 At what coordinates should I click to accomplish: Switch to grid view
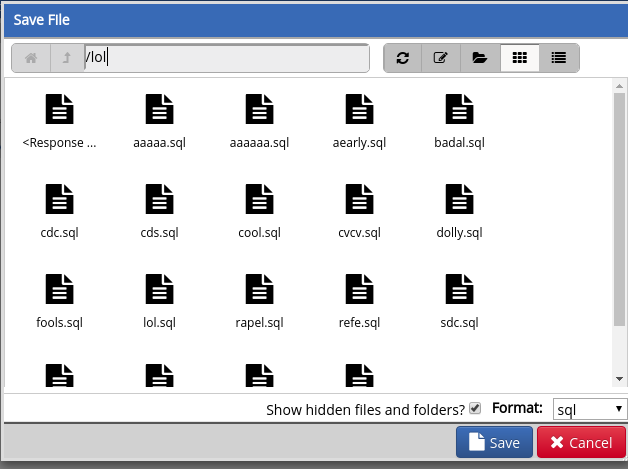[x=519, y=58]
